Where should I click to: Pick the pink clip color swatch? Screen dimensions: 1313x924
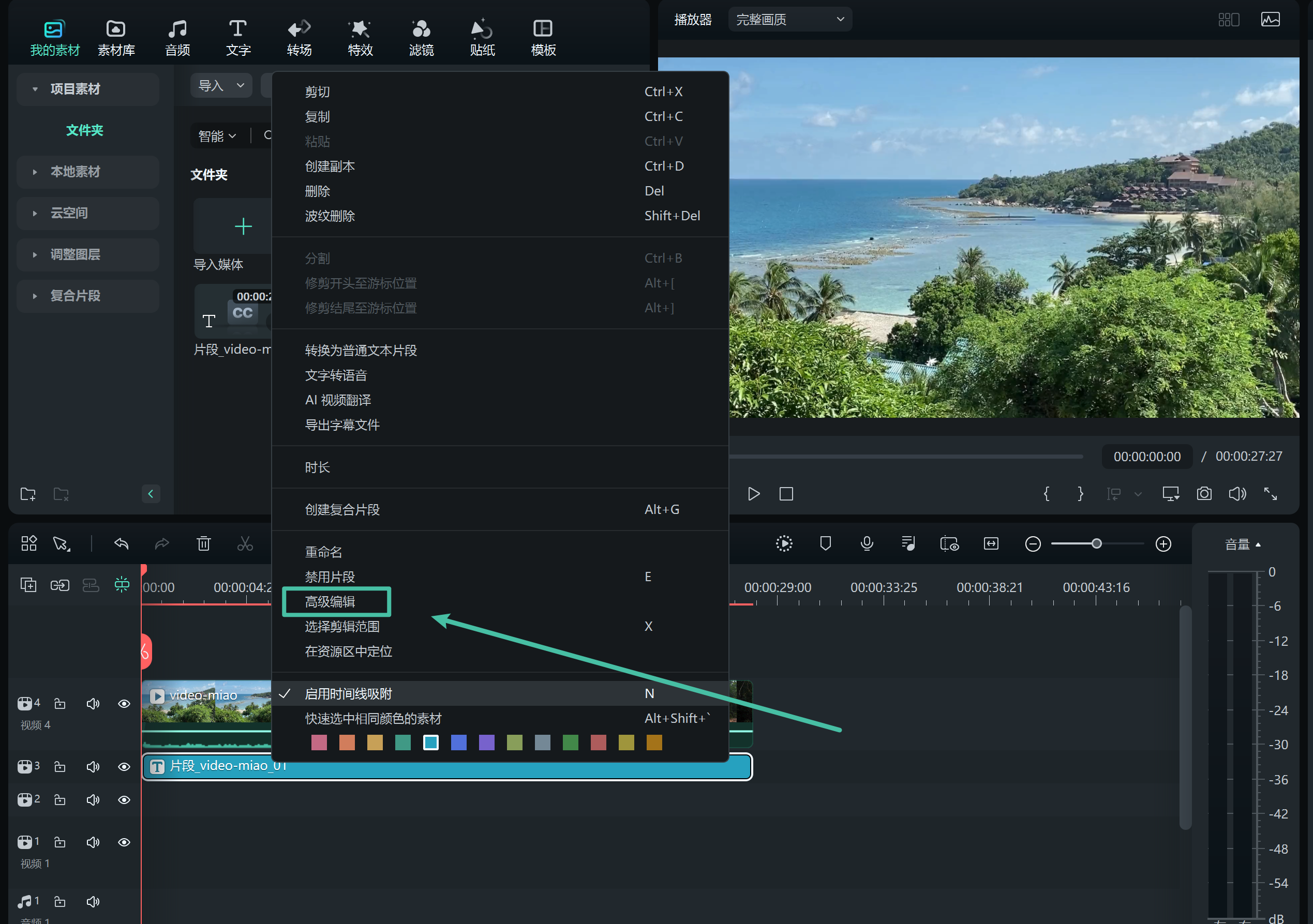(x=319, y=743)
